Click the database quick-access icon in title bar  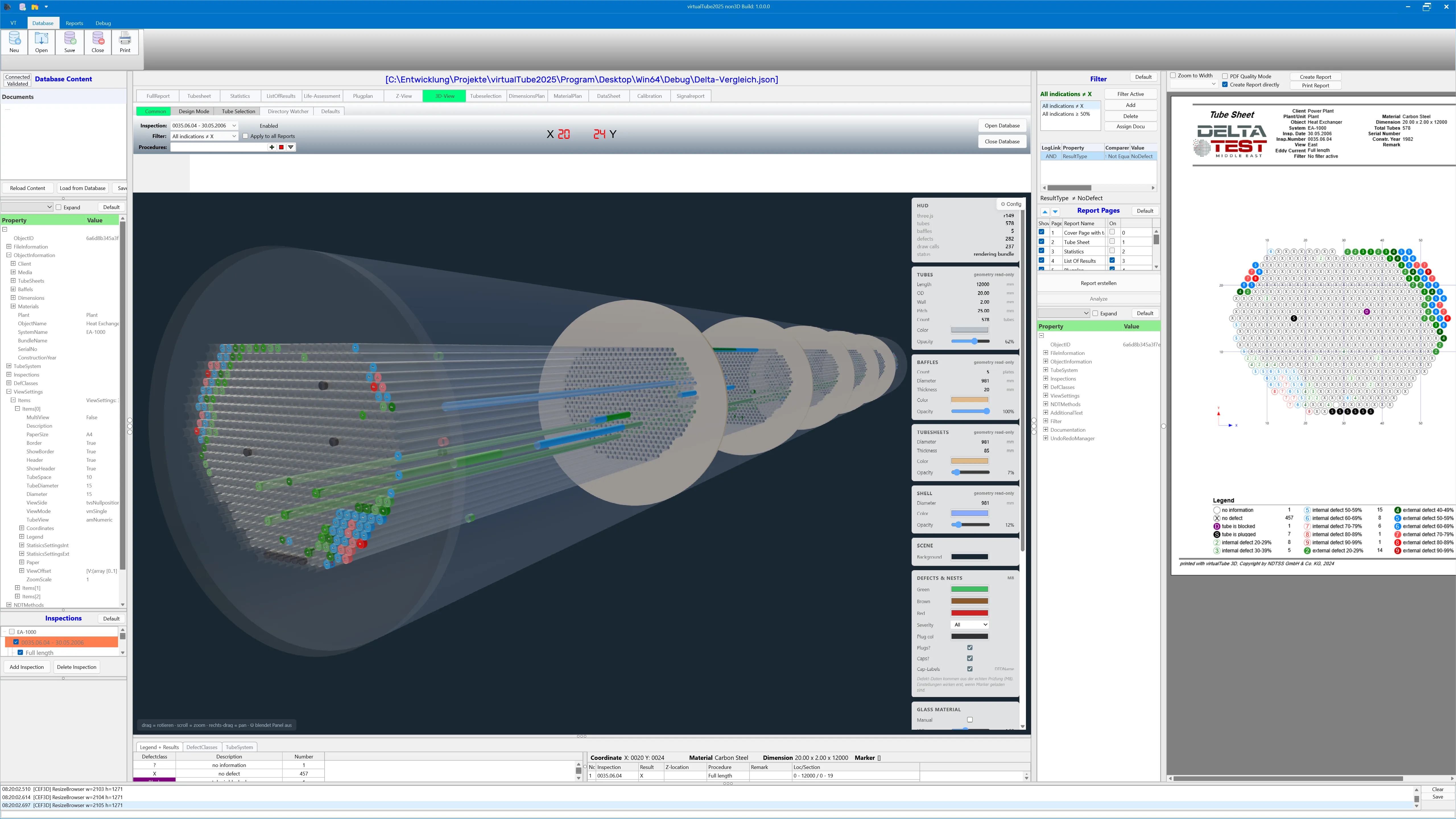coord(22,7)
